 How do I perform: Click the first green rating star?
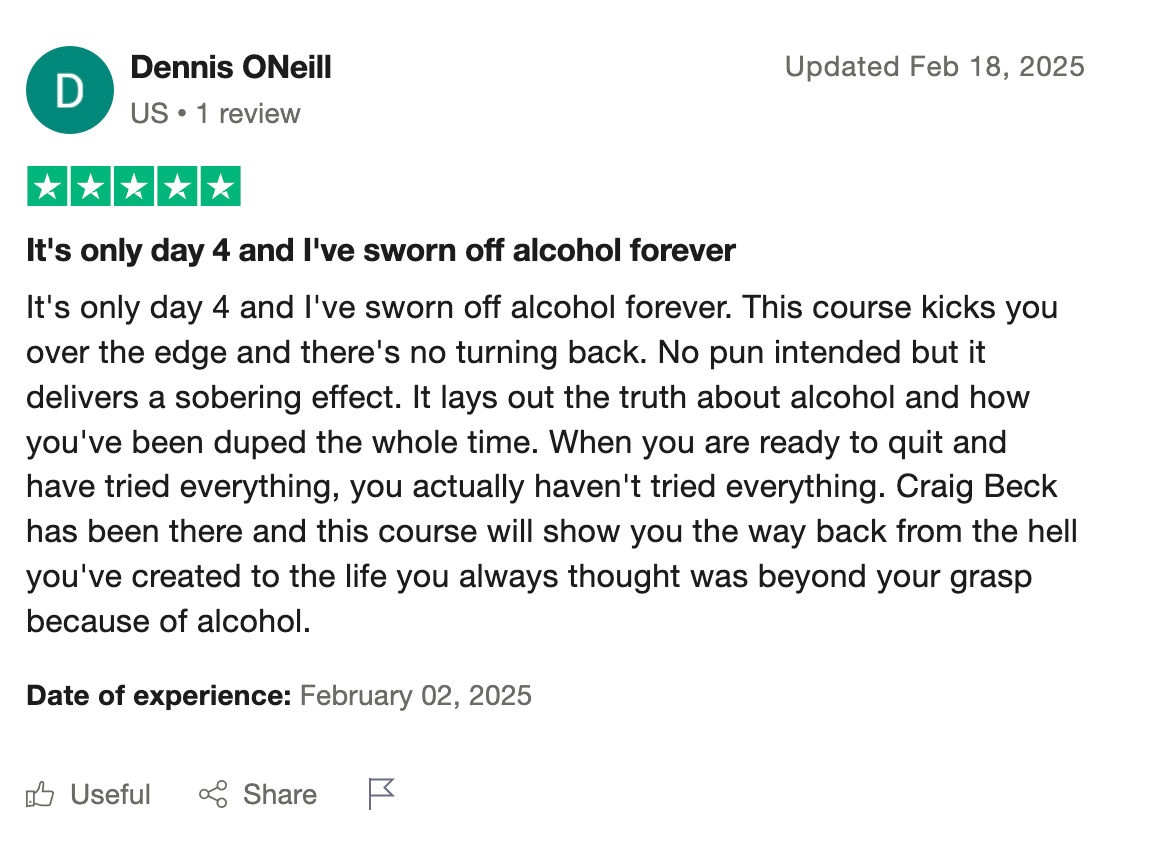(46, 187)
